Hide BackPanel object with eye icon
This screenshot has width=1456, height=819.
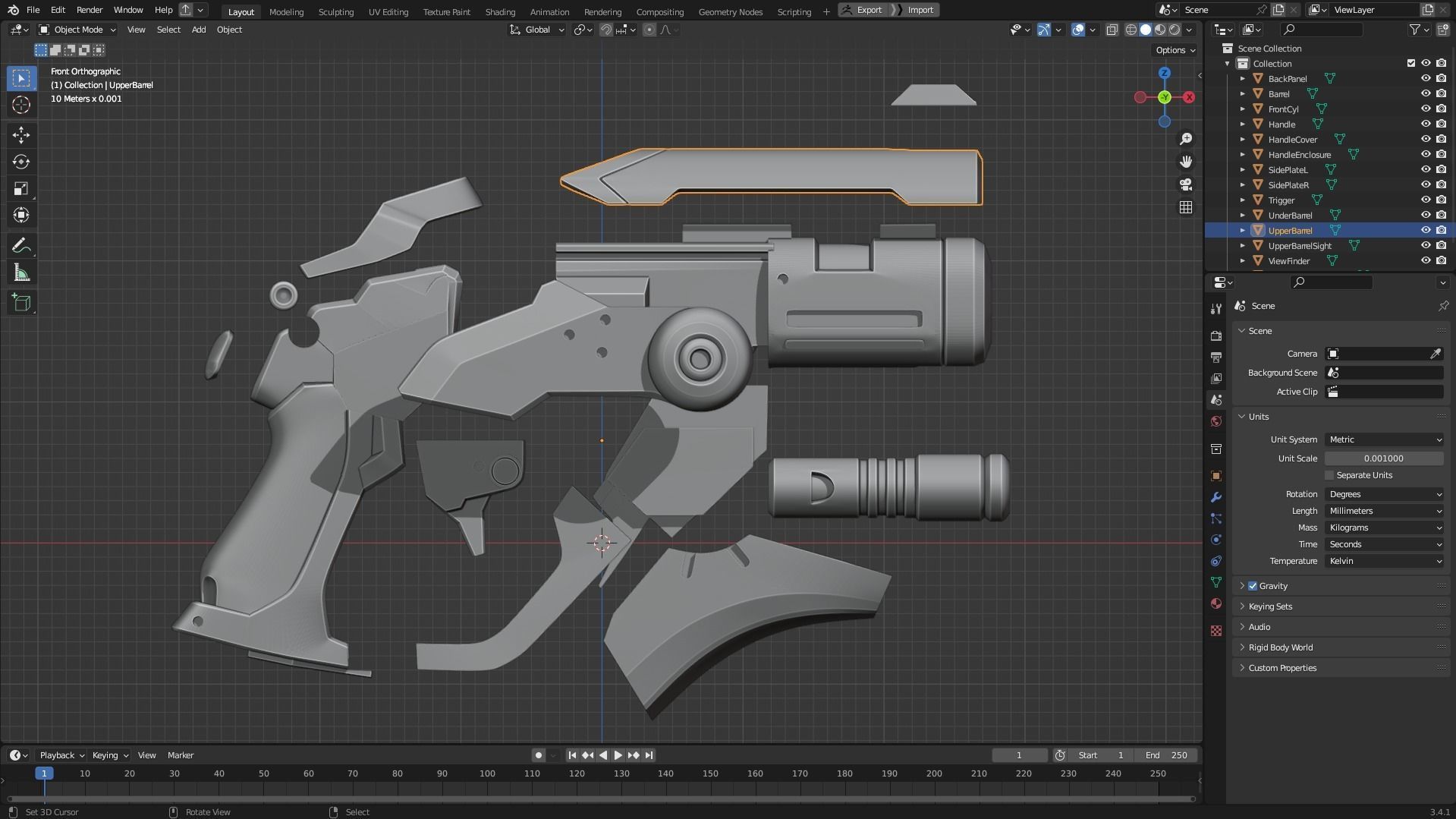[1426, 78]
